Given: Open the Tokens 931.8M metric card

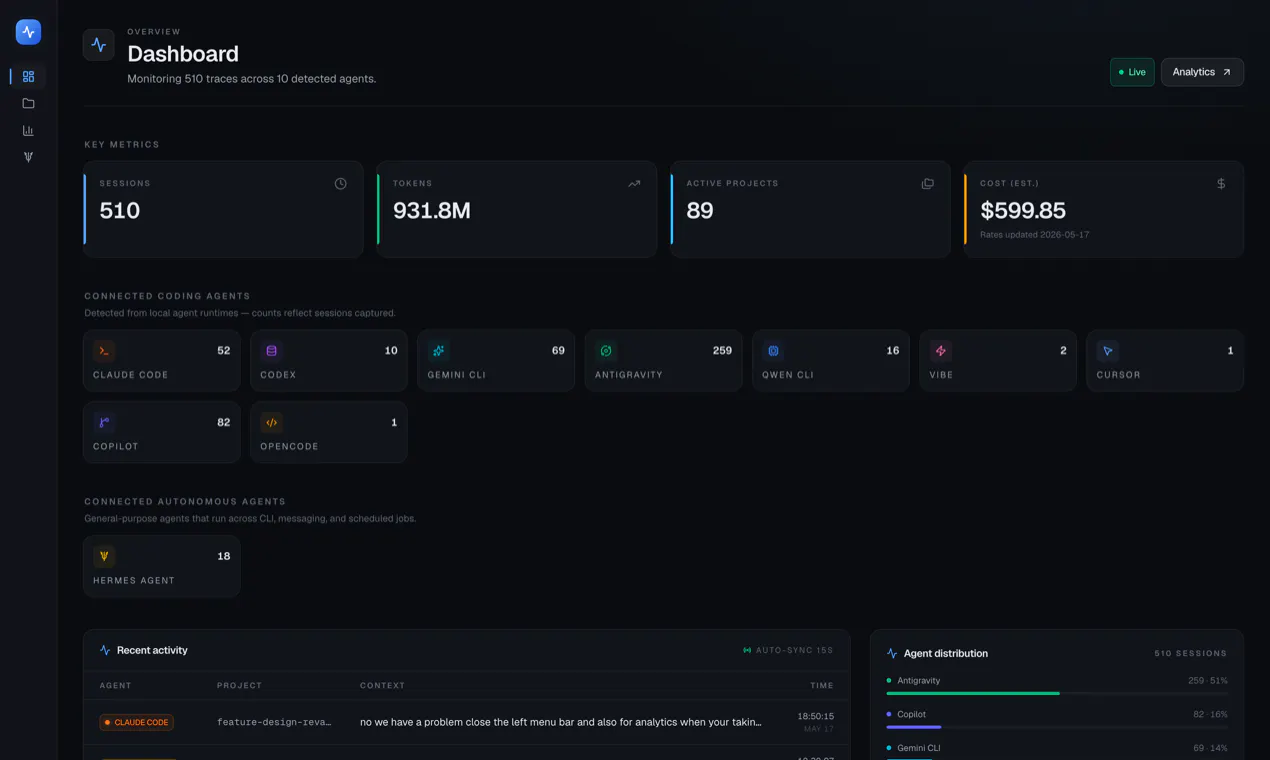Looking at the screenshot, I should click(x=517, y=209).
